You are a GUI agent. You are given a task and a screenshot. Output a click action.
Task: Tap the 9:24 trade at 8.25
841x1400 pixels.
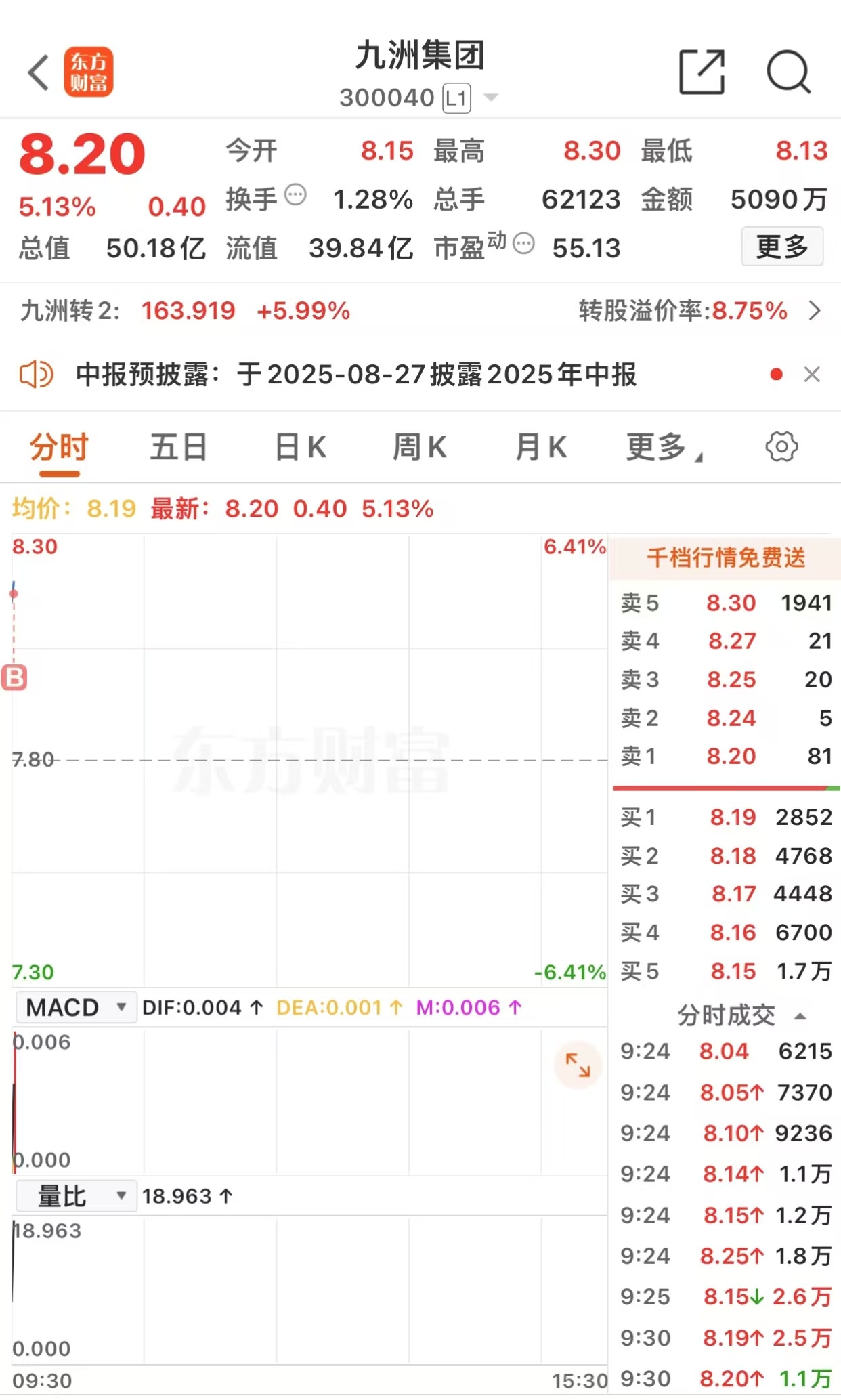[x=726, y=1256]
